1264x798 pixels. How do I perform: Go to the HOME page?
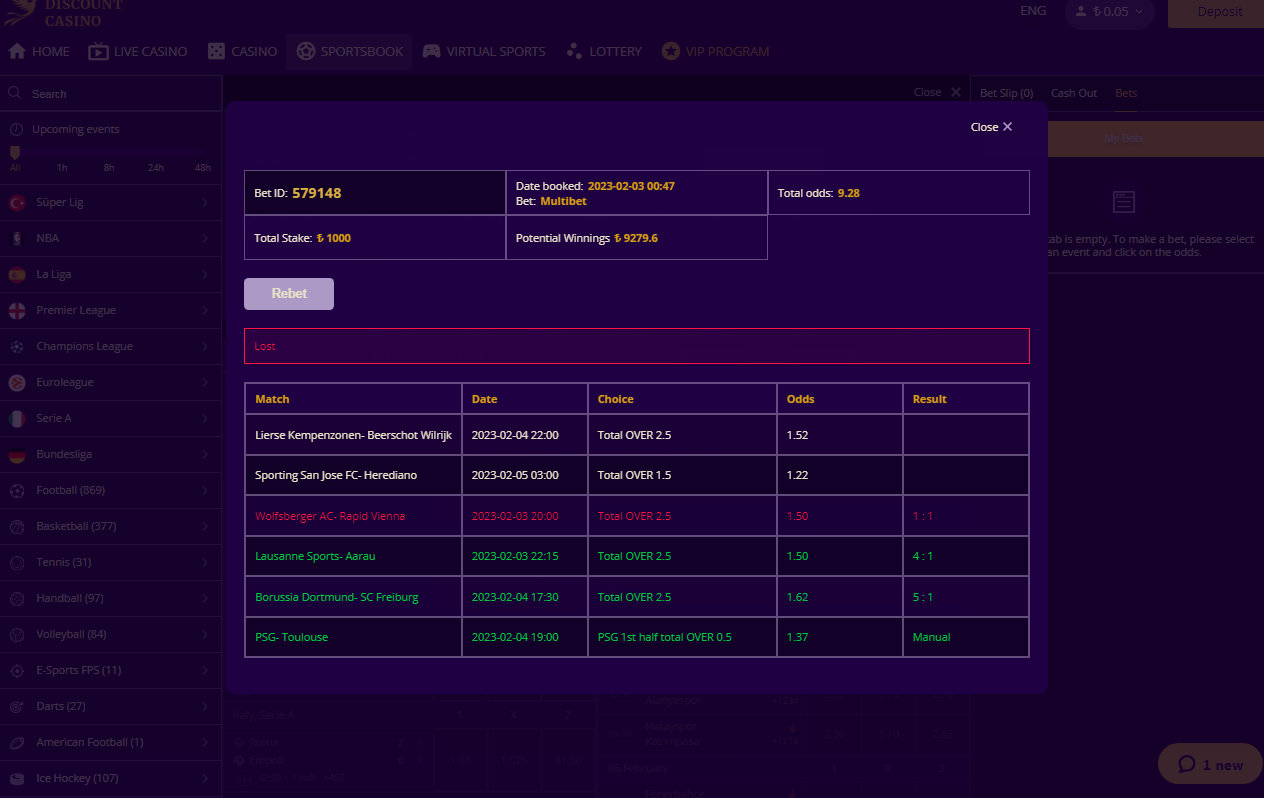pos(39,51)
